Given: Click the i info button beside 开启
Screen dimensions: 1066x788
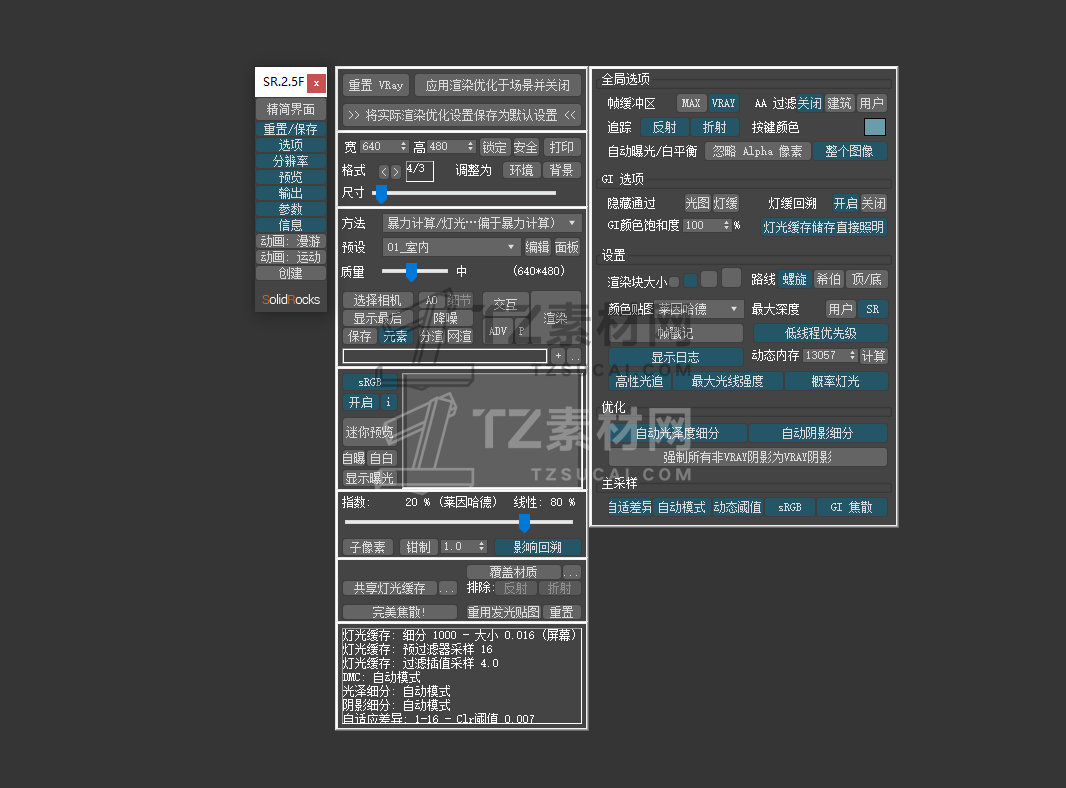Looking at the screenshot, I should point(388,402).
